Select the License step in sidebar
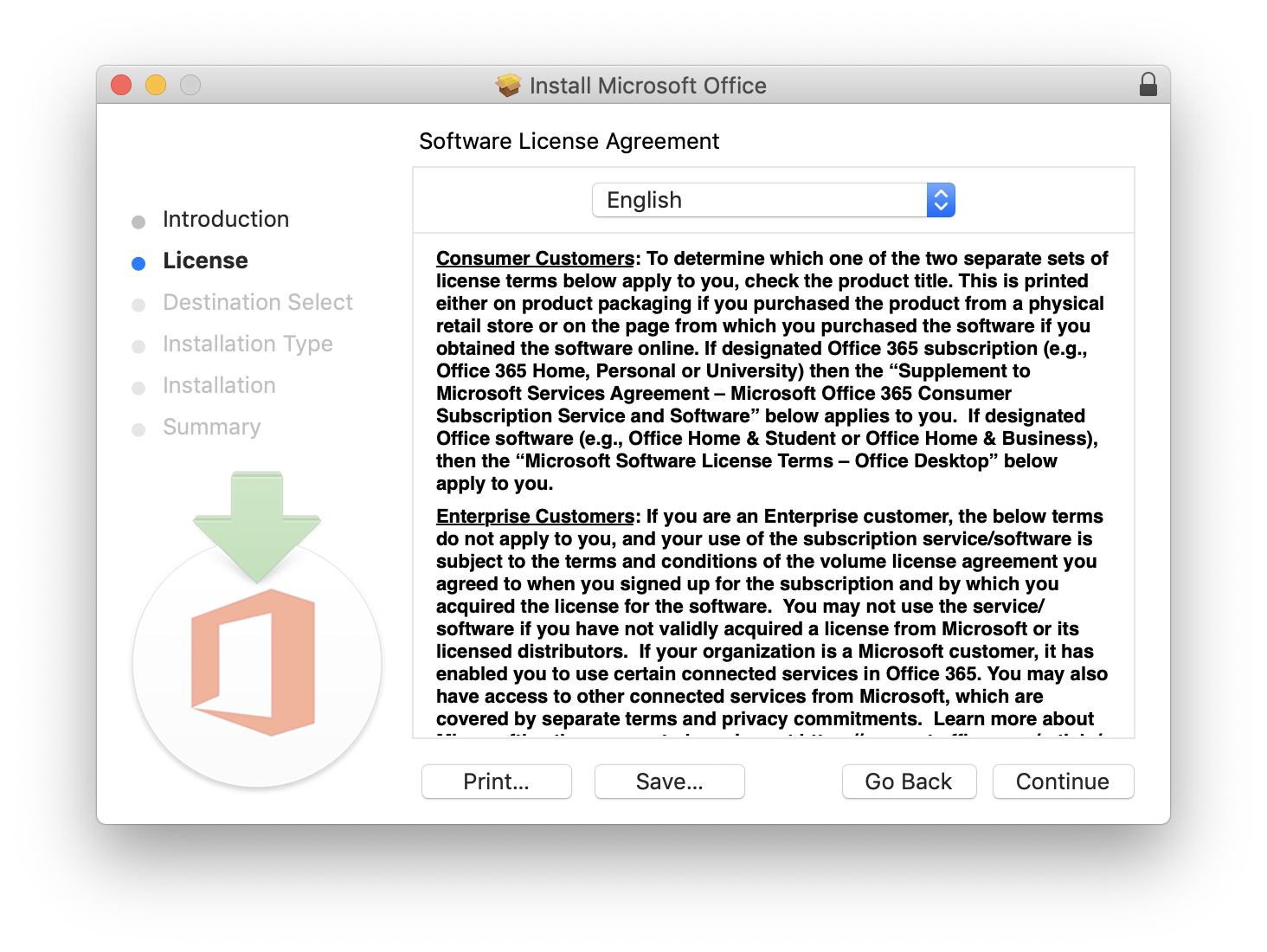This screenshot has height=952, width=1267. 205,261
